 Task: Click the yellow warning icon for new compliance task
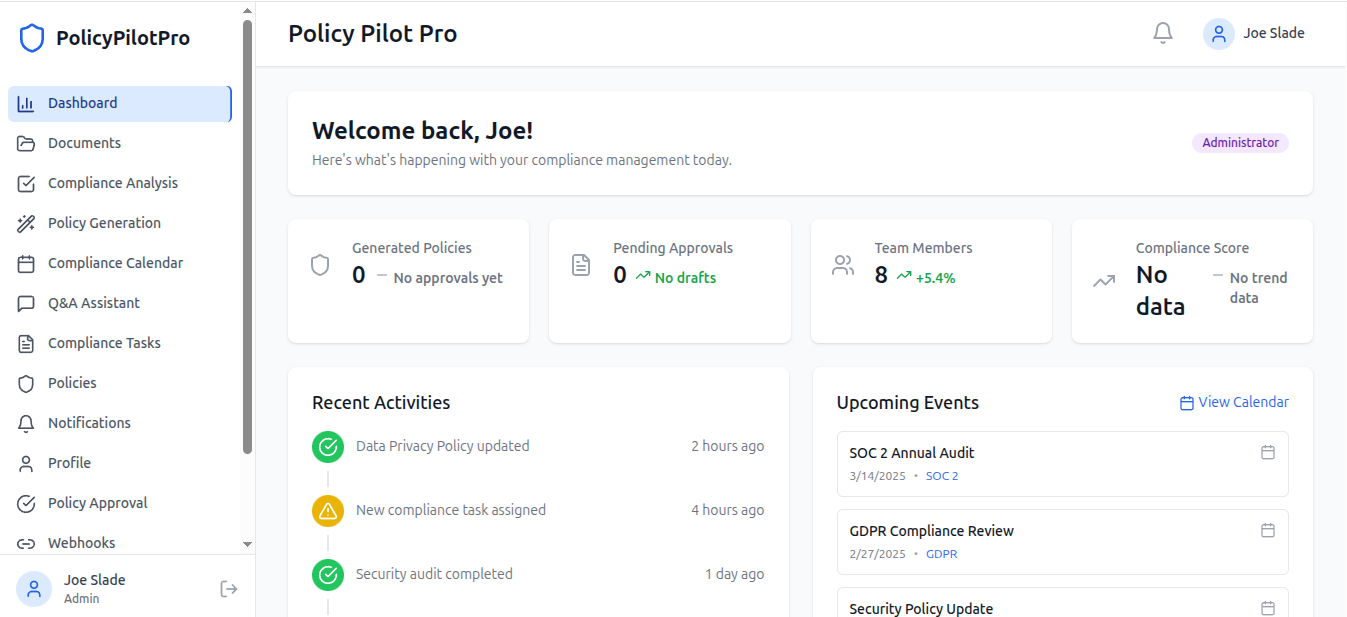[328, 510]
